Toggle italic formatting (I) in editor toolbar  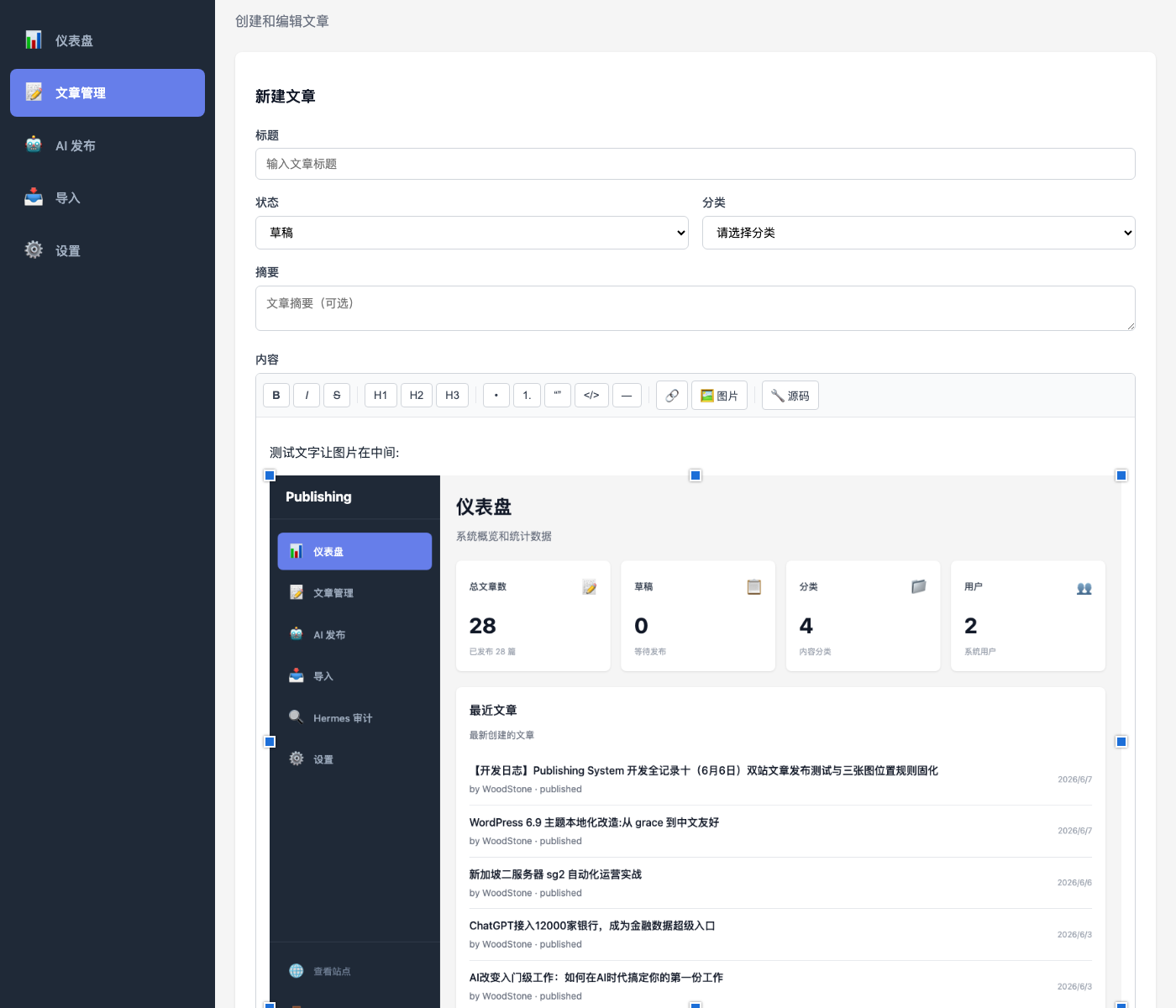[x=307, y=396]
